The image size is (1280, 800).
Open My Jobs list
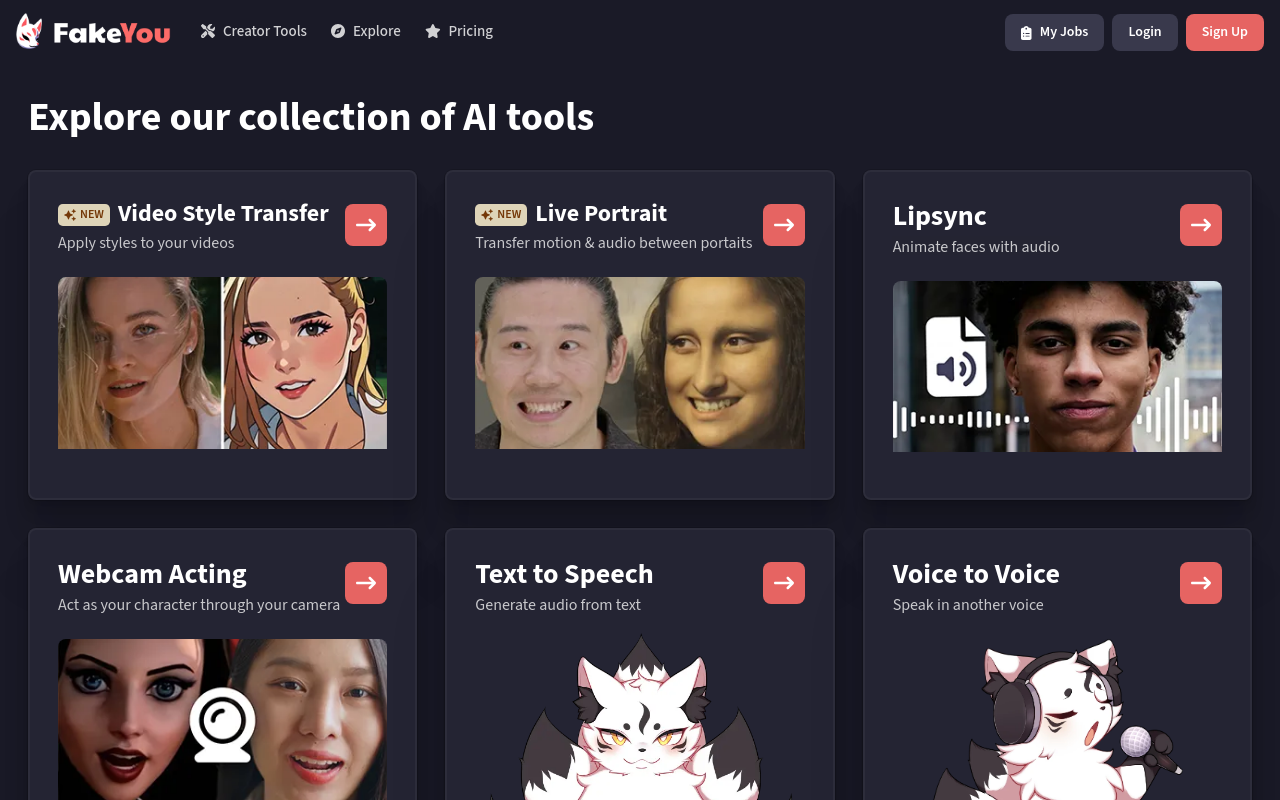1054,32
